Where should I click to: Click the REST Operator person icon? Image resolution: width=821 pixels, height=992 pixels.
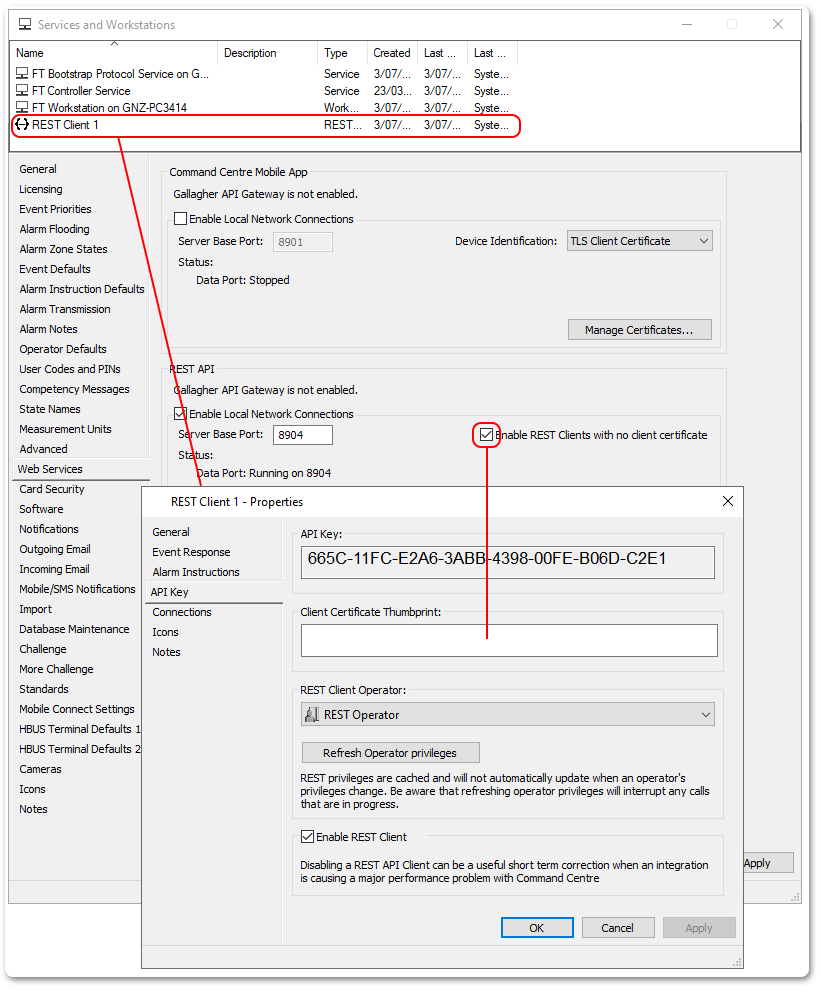[x=312, y=715]
